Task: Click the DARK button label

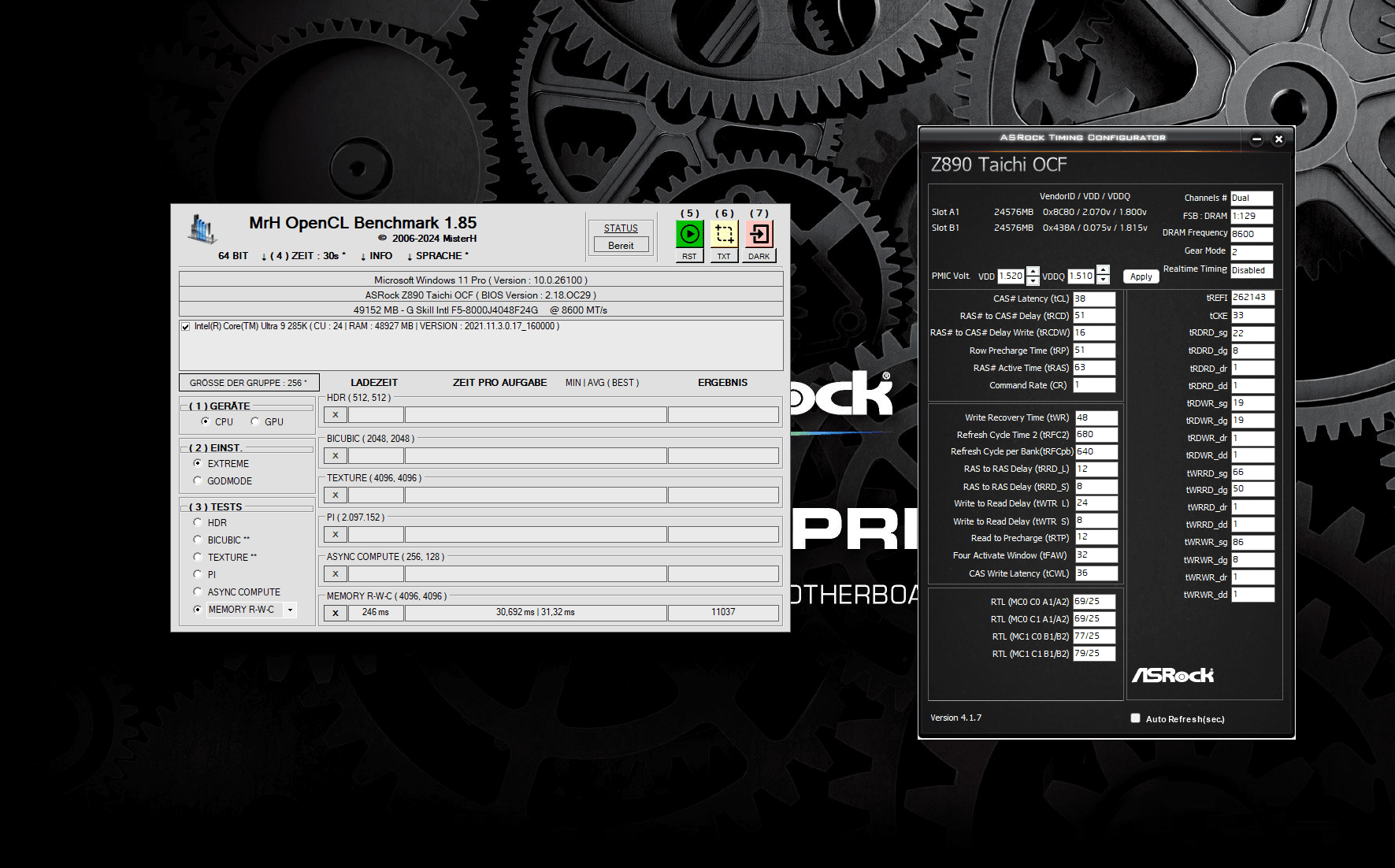Action: [x=759, y=256]
